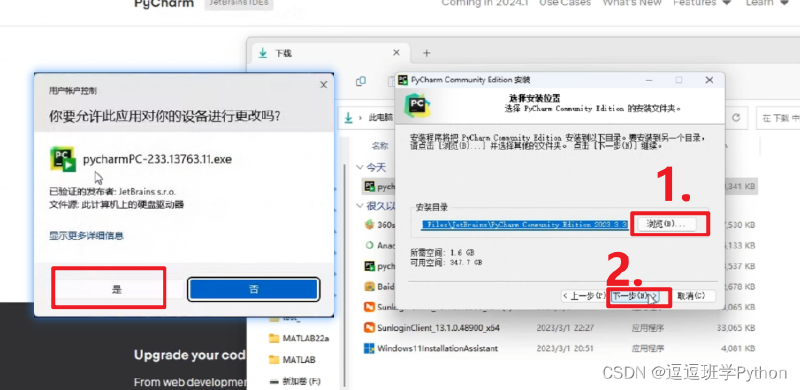This screenshot has height=390, width=800.
Task: Click the download arrow icon in breadcrumb
Action: click(x=348, y=118)
